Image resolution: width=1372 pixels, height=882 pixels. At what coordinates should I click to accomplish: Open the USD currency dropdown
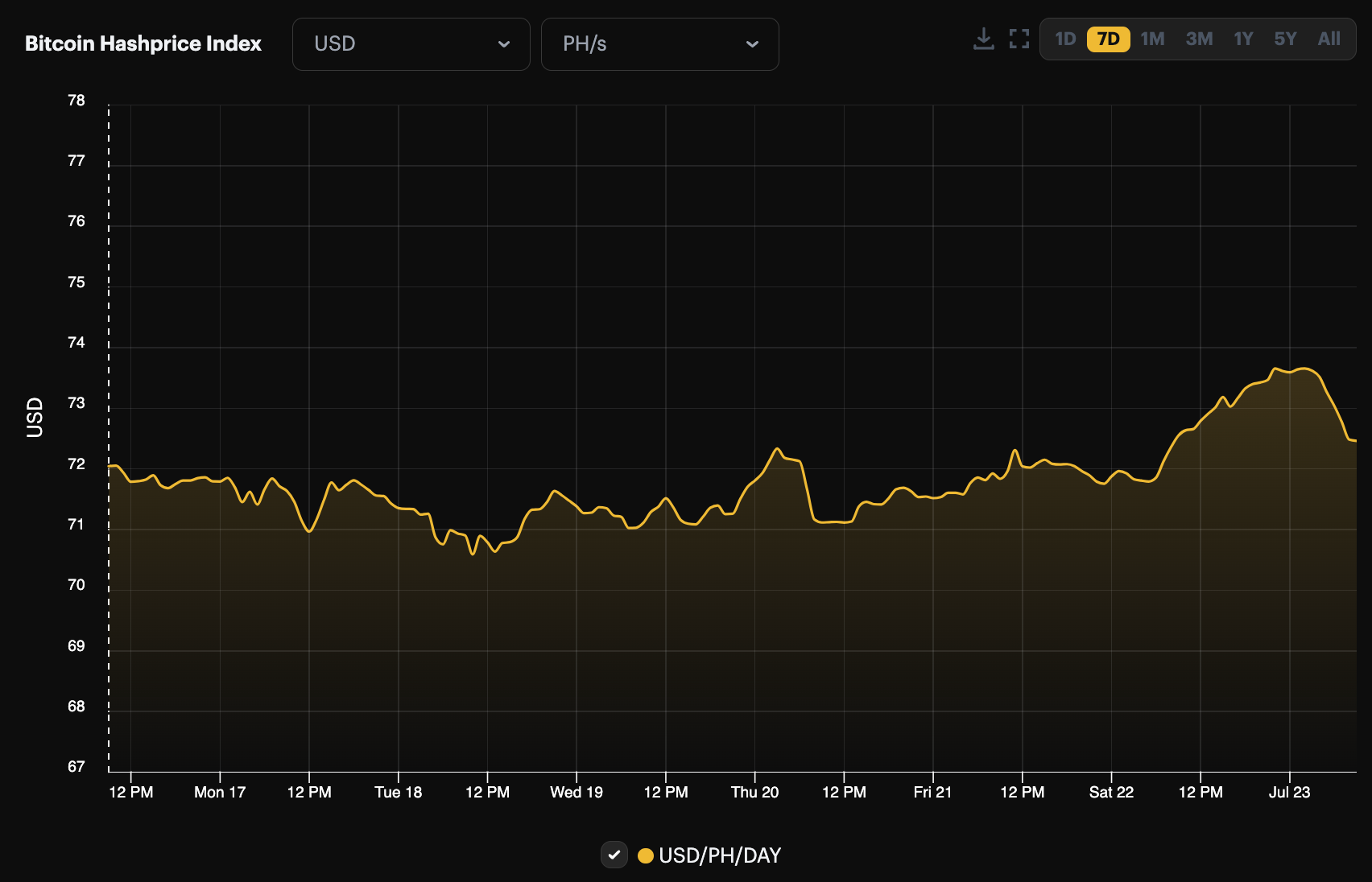tap(411, 44)
